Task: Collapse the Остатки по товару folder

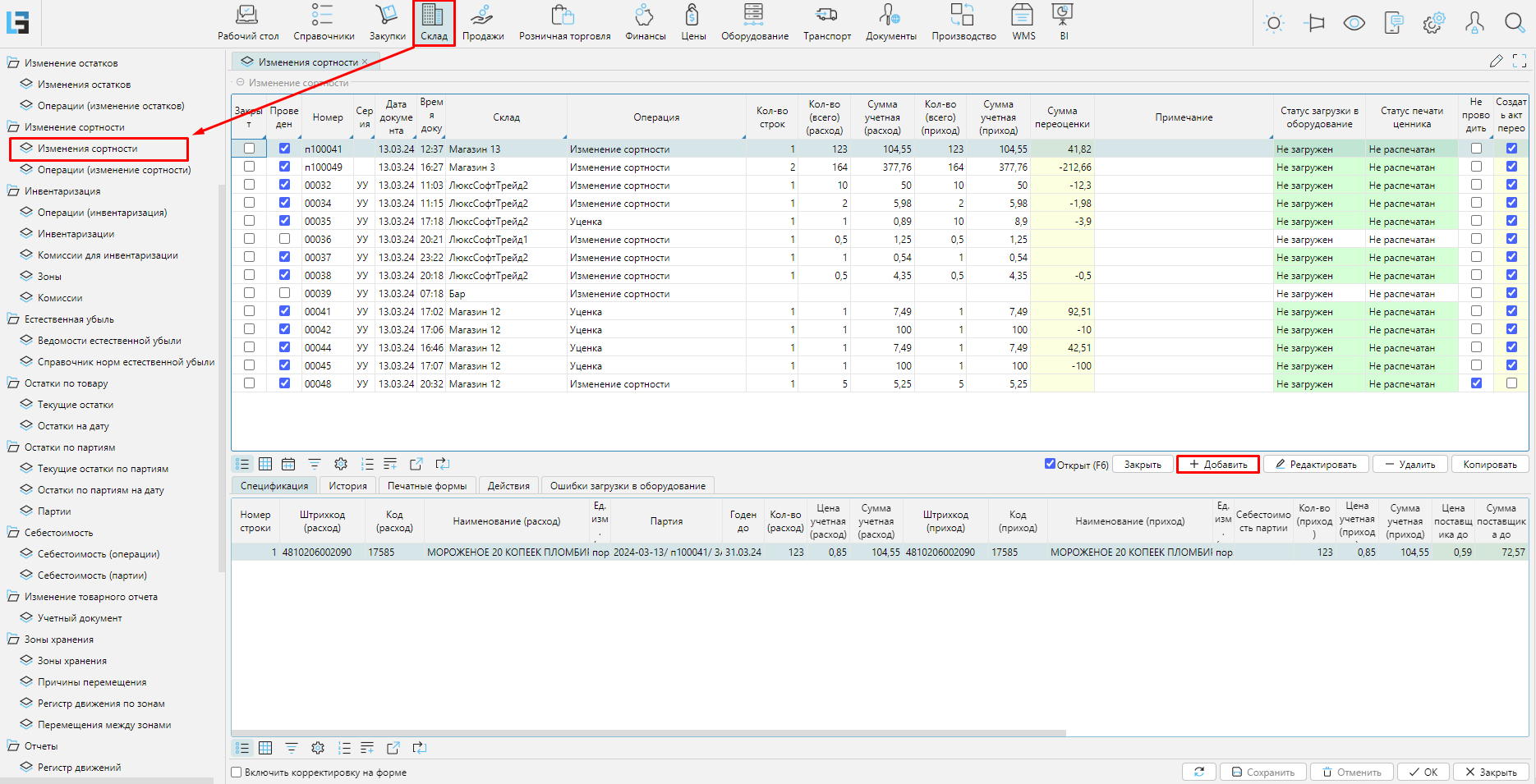Action: tap(13, 383)
